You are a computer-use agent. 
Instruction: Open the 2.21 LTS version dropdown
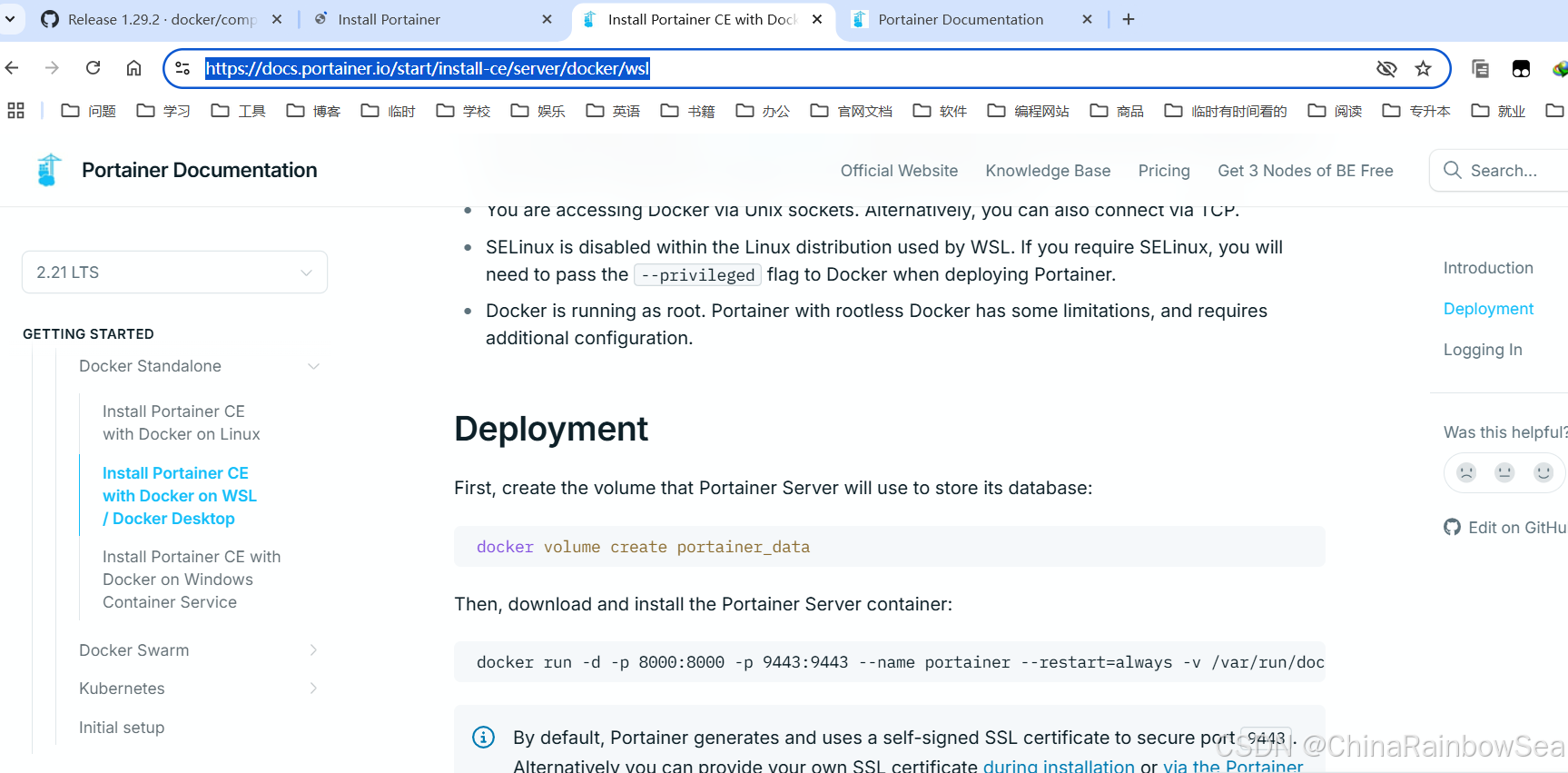point(174,273)
